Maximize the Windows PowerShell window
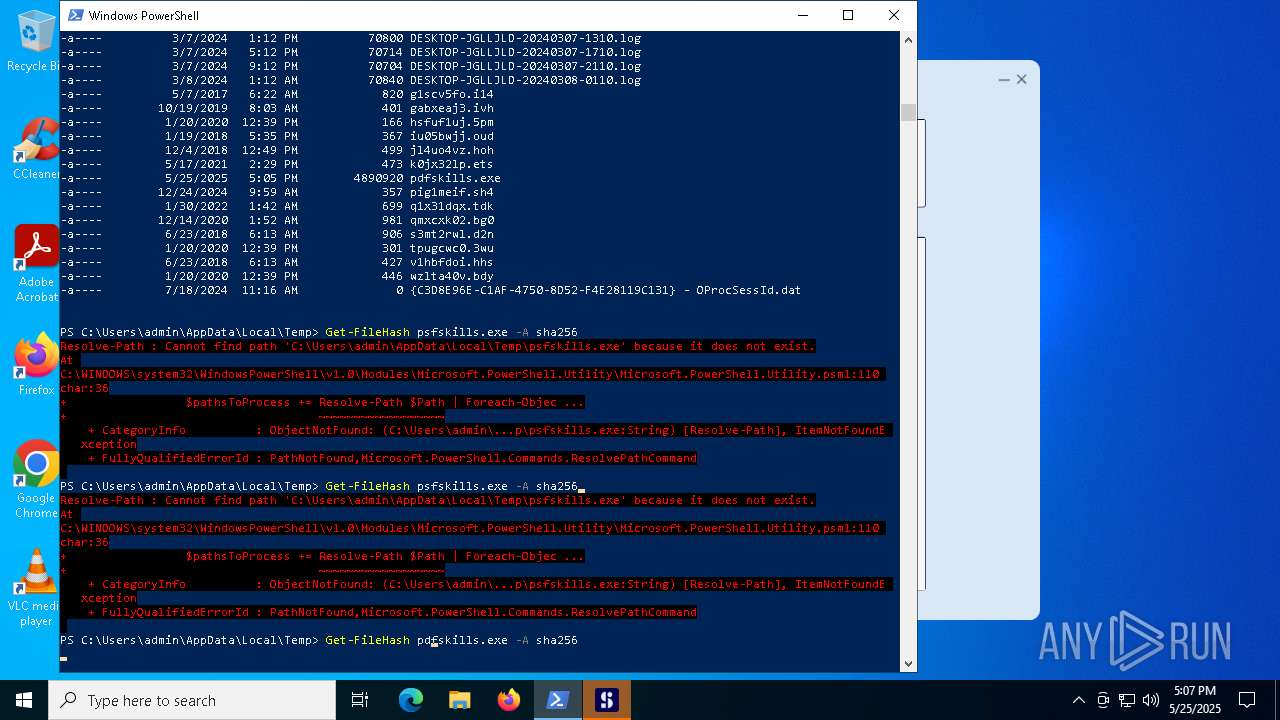Viewport: 1280px width, 720px height. (x=848, y=15)
